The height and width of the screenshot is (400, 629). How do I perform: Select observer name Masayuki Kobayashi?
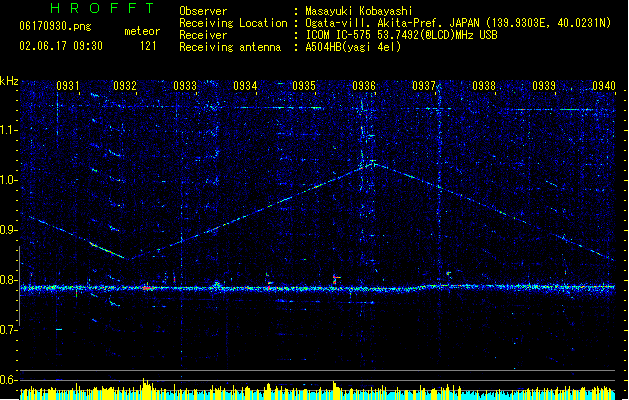pyautogui.click(x=359, y=11)
